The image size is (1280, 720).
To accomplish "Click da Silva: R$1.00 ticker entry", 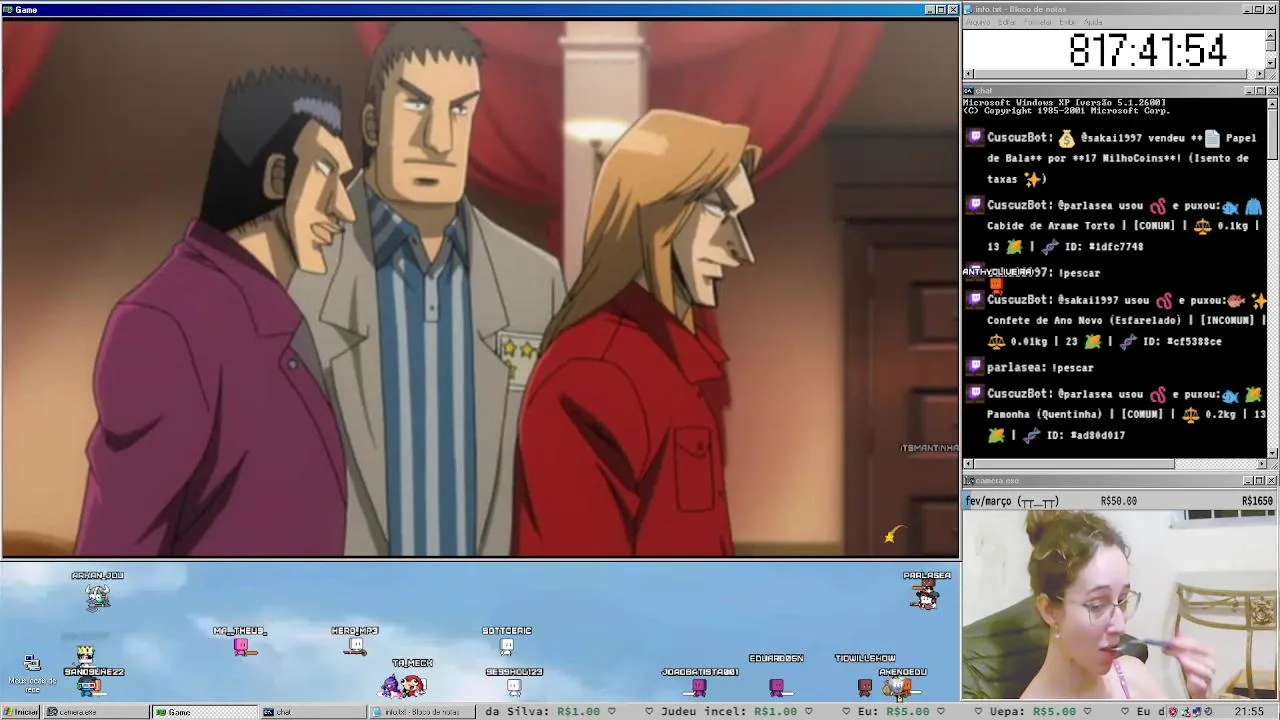I will (543, 712).
